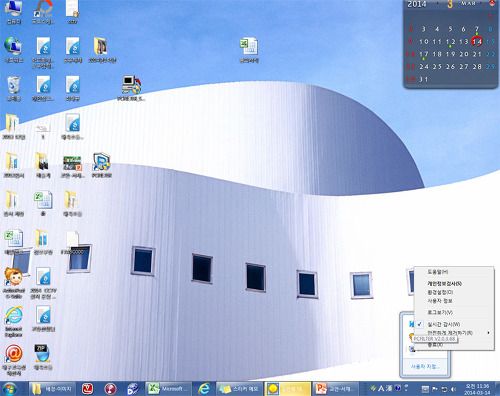
Task: Click the 사용자 지정... link in tray popup
Action: [x=425, y=367]
